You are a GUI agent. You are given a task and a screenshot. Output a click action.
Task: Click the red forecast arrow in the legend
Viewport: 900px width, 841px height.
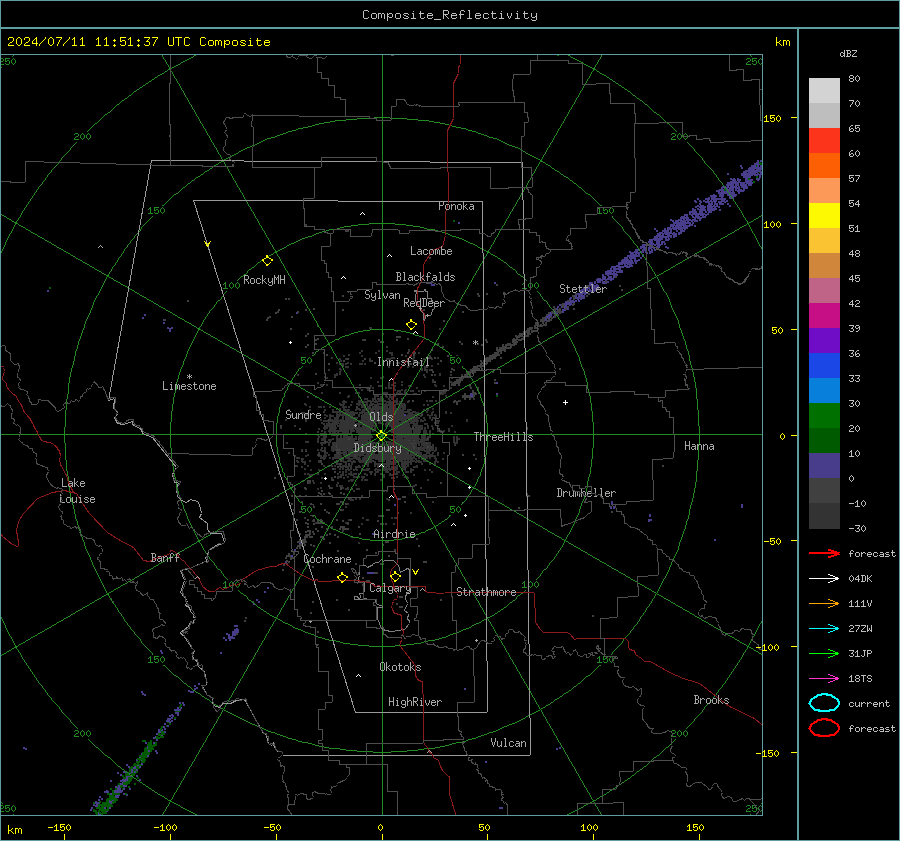pos(824,553)
